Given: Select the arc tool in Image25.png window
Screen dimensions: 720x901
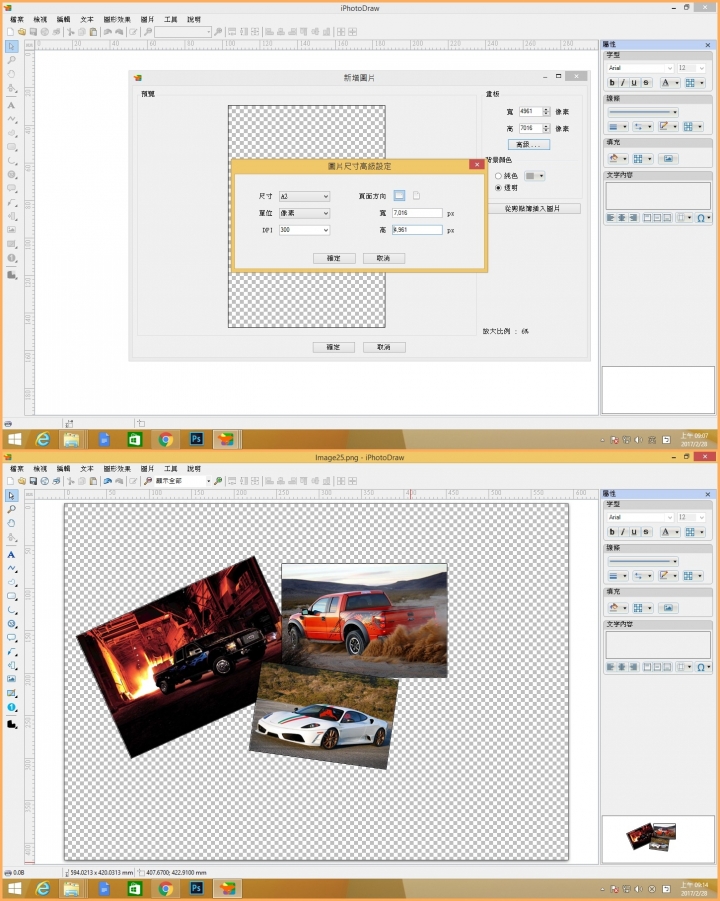Looking at the screenshot, I should pos(11,610).
